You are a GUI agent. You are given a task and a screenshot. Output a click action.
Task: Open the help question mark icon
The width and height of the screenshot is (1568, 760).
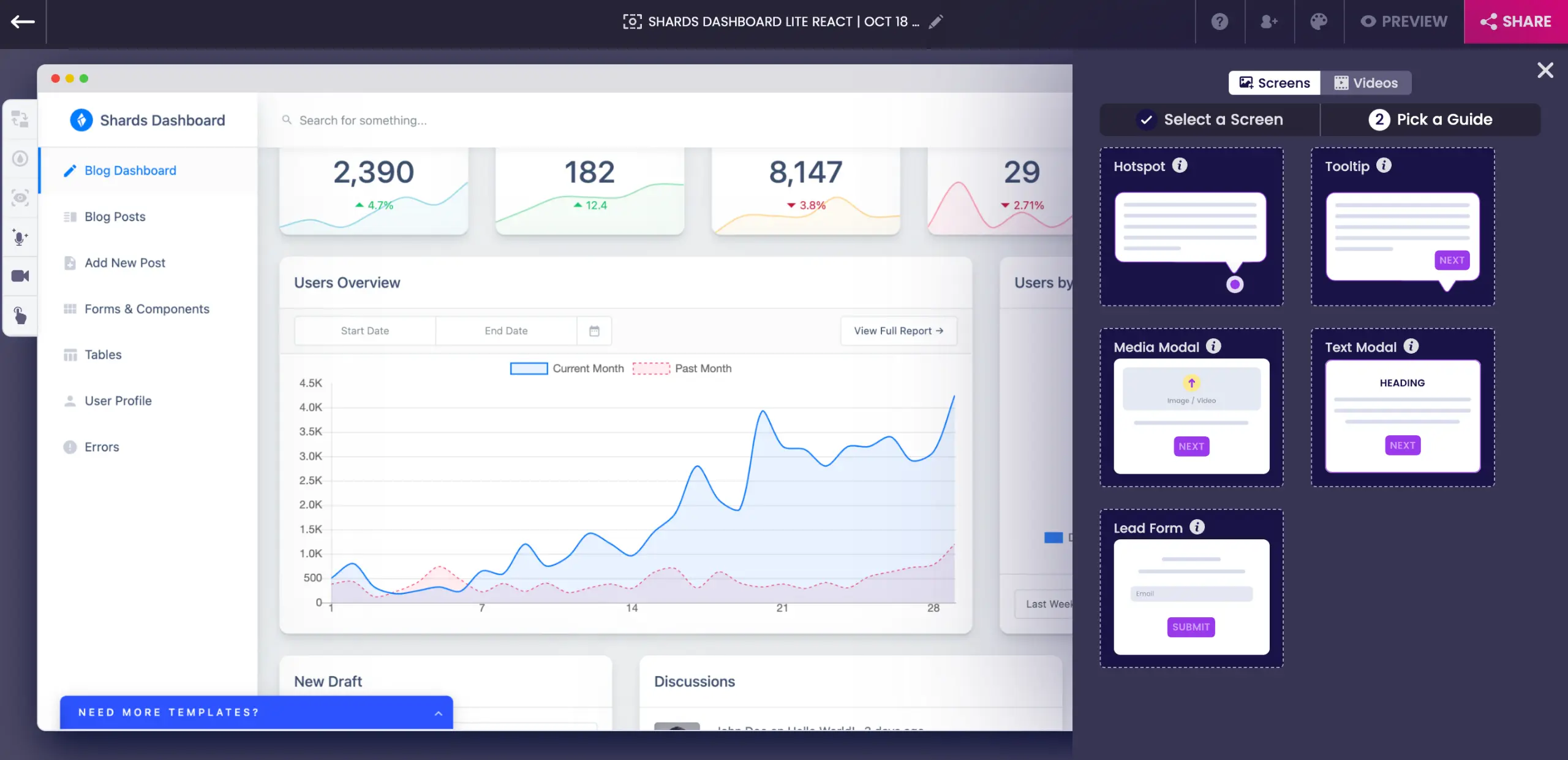click(1219, 22)
